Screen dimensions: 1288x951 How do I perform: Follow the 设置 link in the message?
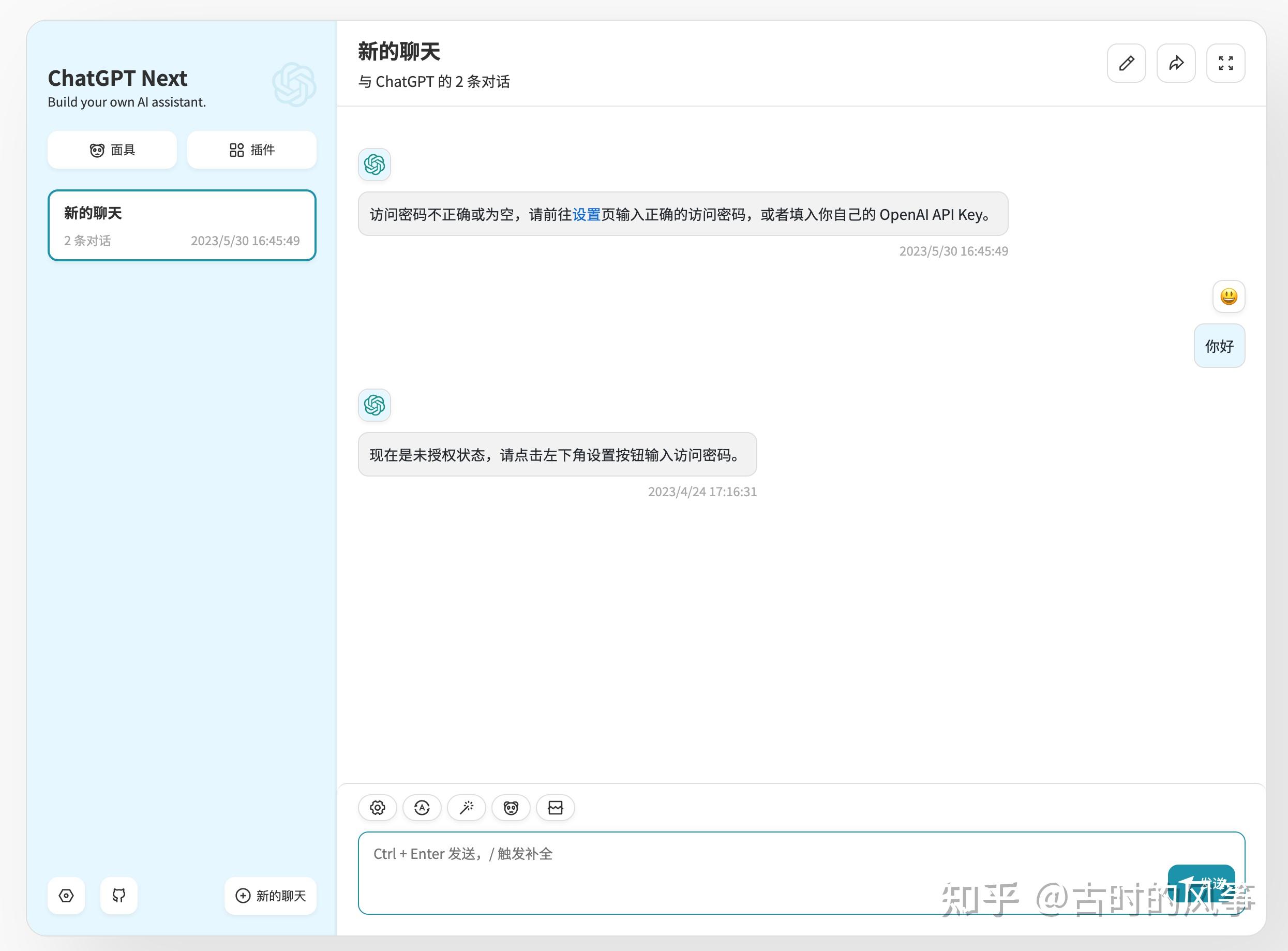pyautogui.click(x=587, y=215)
